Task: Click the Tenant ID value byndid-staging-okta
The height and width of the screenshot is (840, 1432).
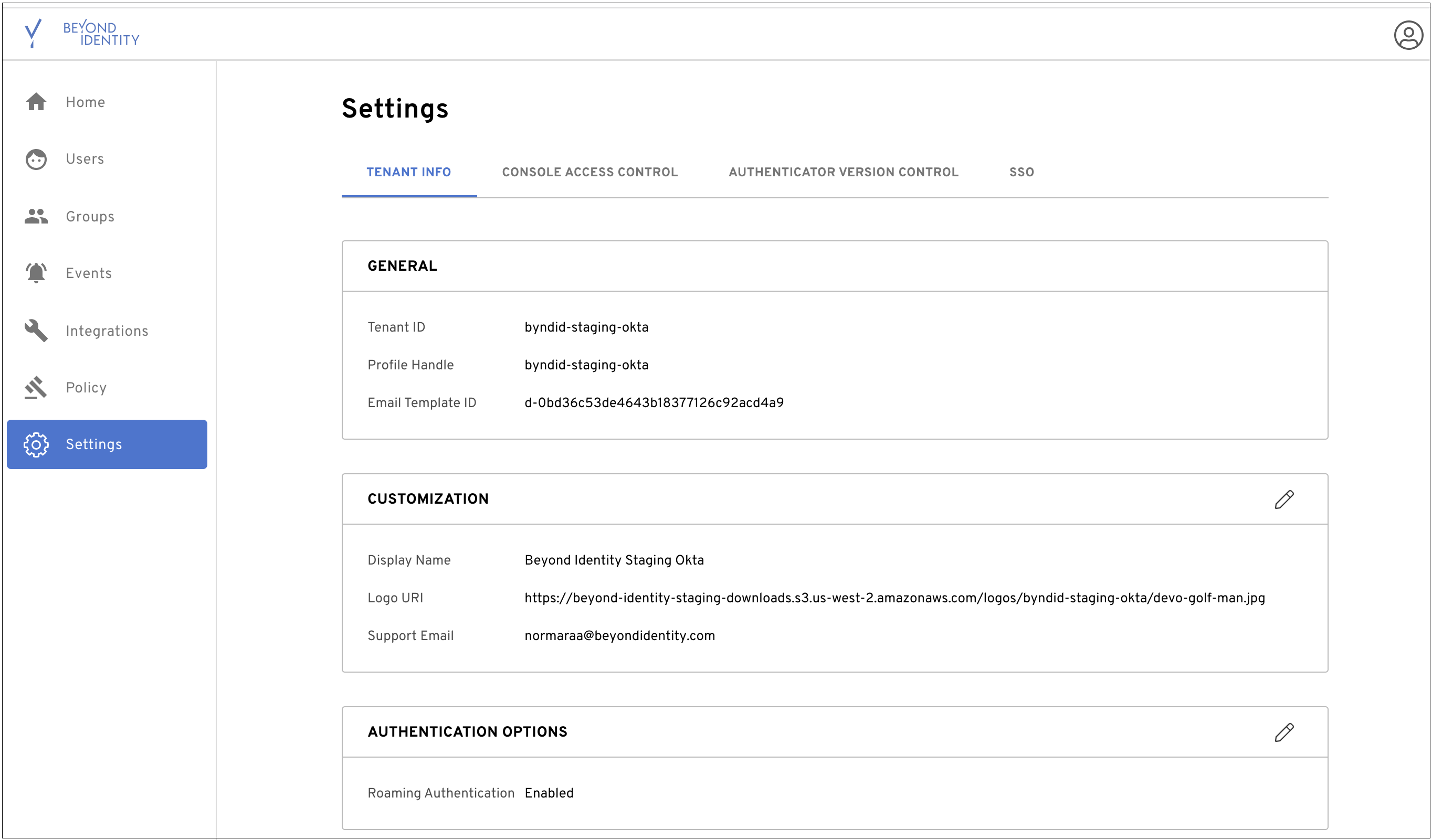Action: coord(586,328)
